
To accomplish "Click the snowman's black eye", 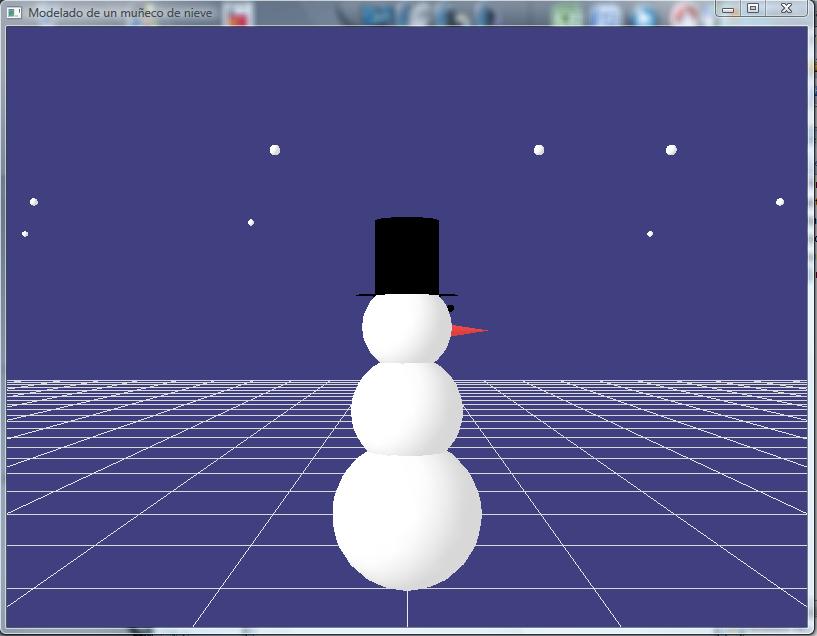I will [451, 308].
